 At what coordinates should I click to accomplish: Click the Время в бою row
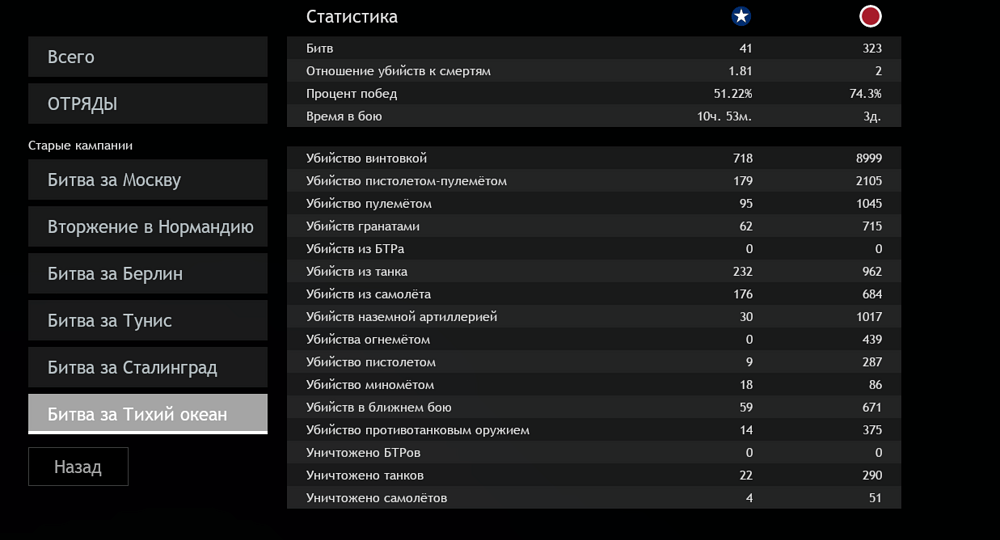click(x=593, y=116)
